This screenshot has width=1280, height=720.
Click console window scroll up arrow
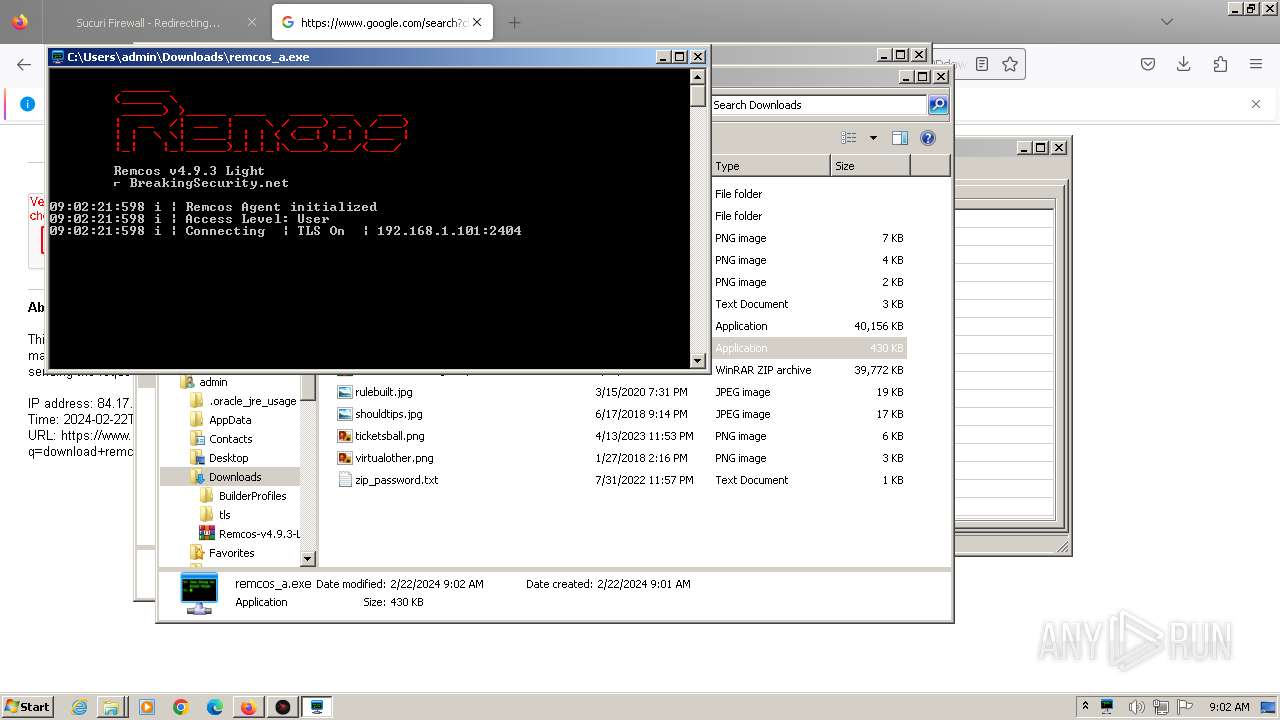(x=698, y=76)
